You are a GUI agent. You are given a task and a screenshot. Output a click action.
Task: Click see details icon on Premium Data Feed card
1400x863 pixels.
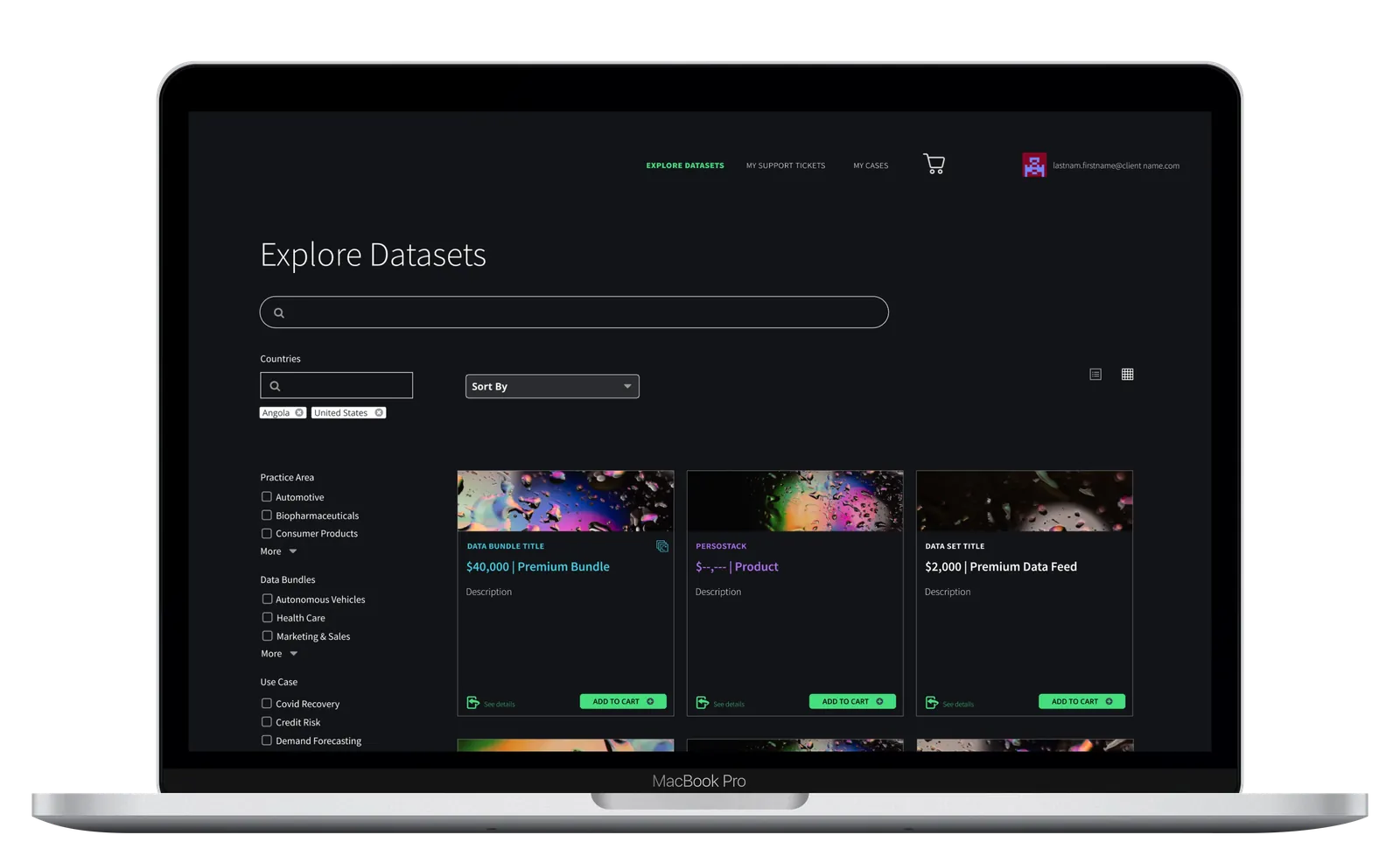932,703
